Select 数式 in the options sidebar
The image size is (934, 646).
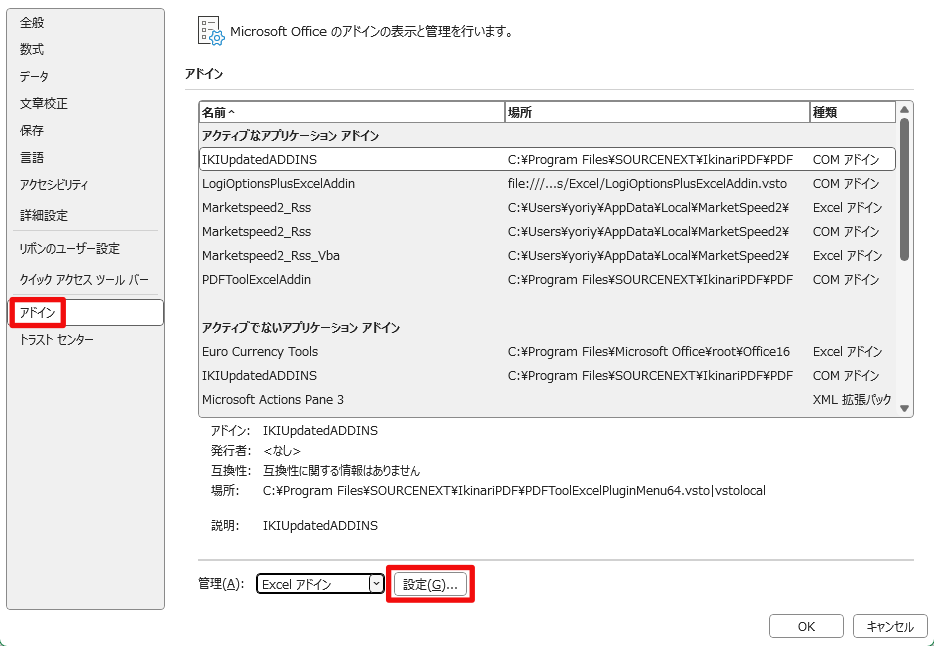[x=32, y=49]
